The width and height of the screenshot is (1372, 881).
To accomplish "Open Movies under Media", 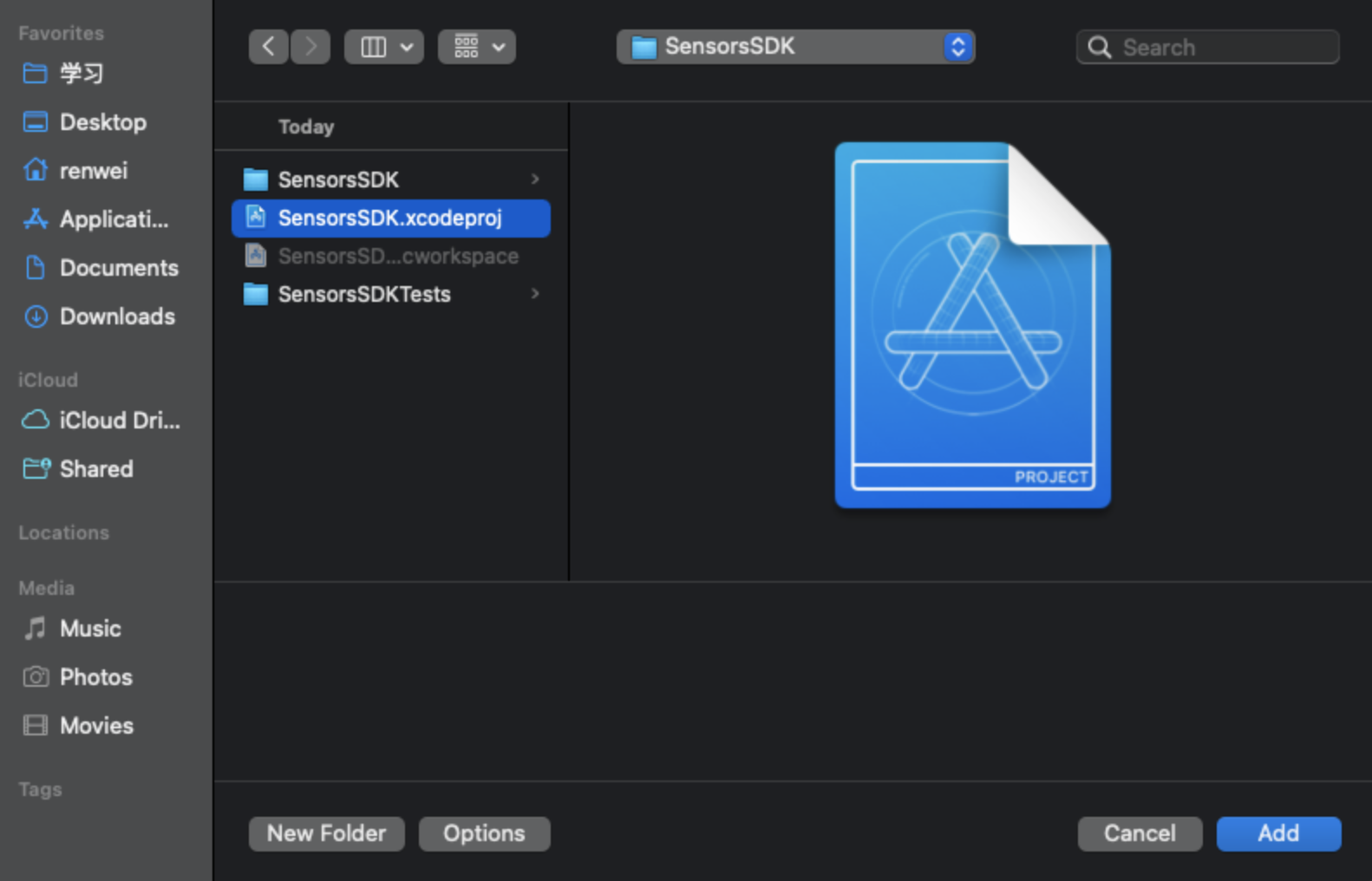I will click(x=78, y=726).
